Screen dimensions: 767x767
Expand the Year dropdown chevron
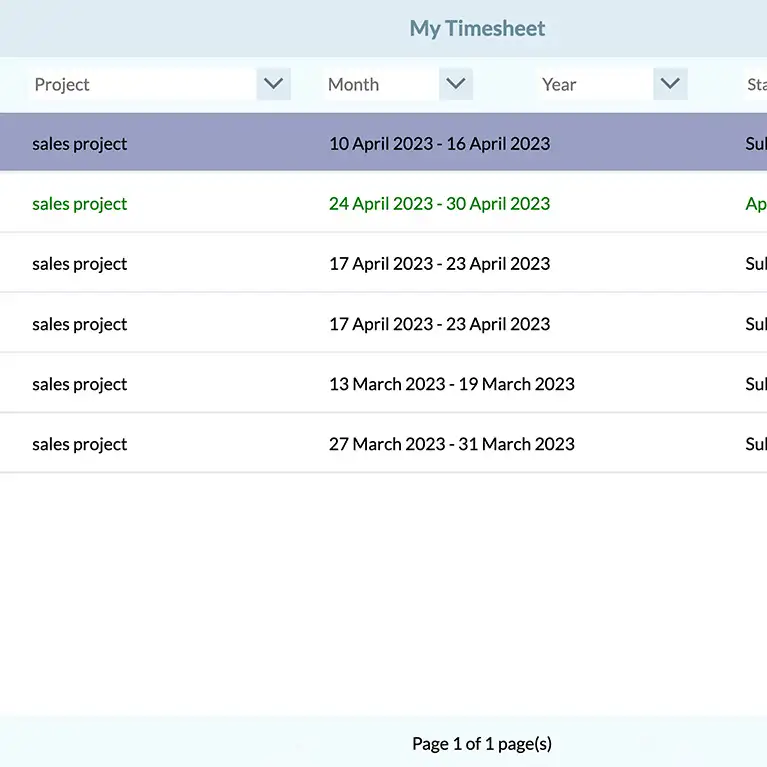point(670,84)
